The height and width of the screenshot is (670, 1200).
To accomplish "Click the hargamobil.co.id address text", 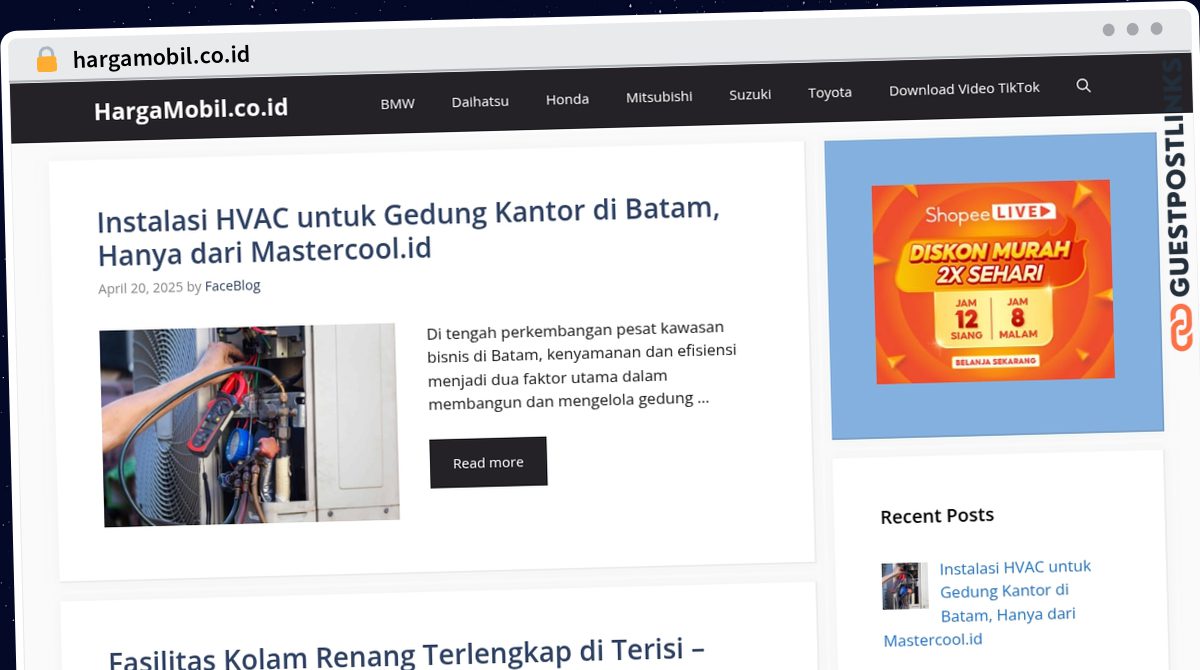I will 161,56.
